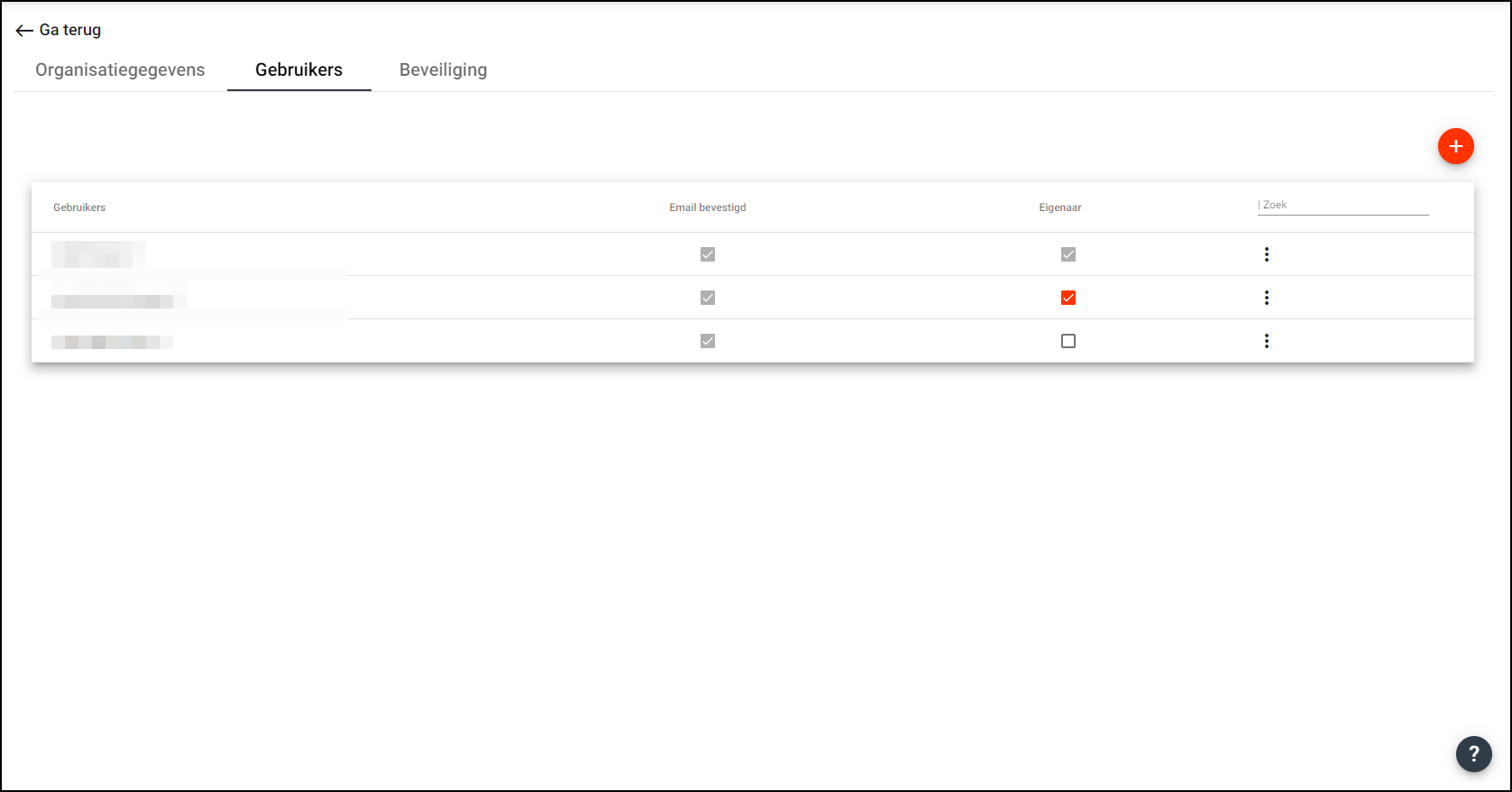Switch to the Beveiliging tab
Viewport: 1512px width, 792px height.
point(443,70)
